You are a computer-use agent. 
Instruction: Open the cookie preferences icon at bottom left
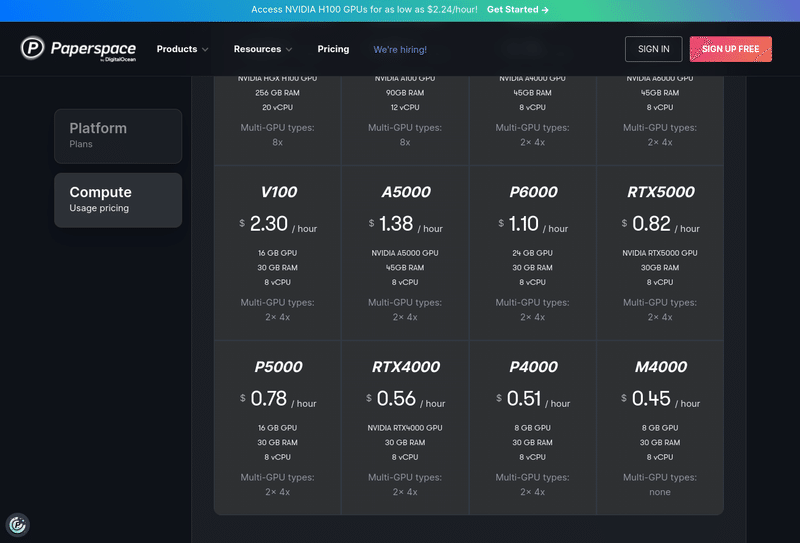(x=17, y=525)
